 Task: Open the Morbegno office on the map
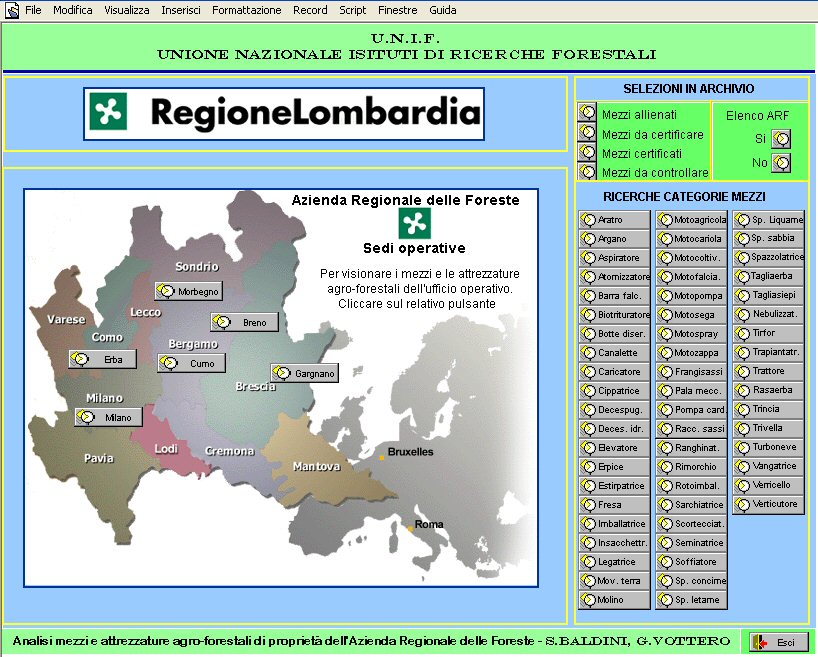pos(189,291)
